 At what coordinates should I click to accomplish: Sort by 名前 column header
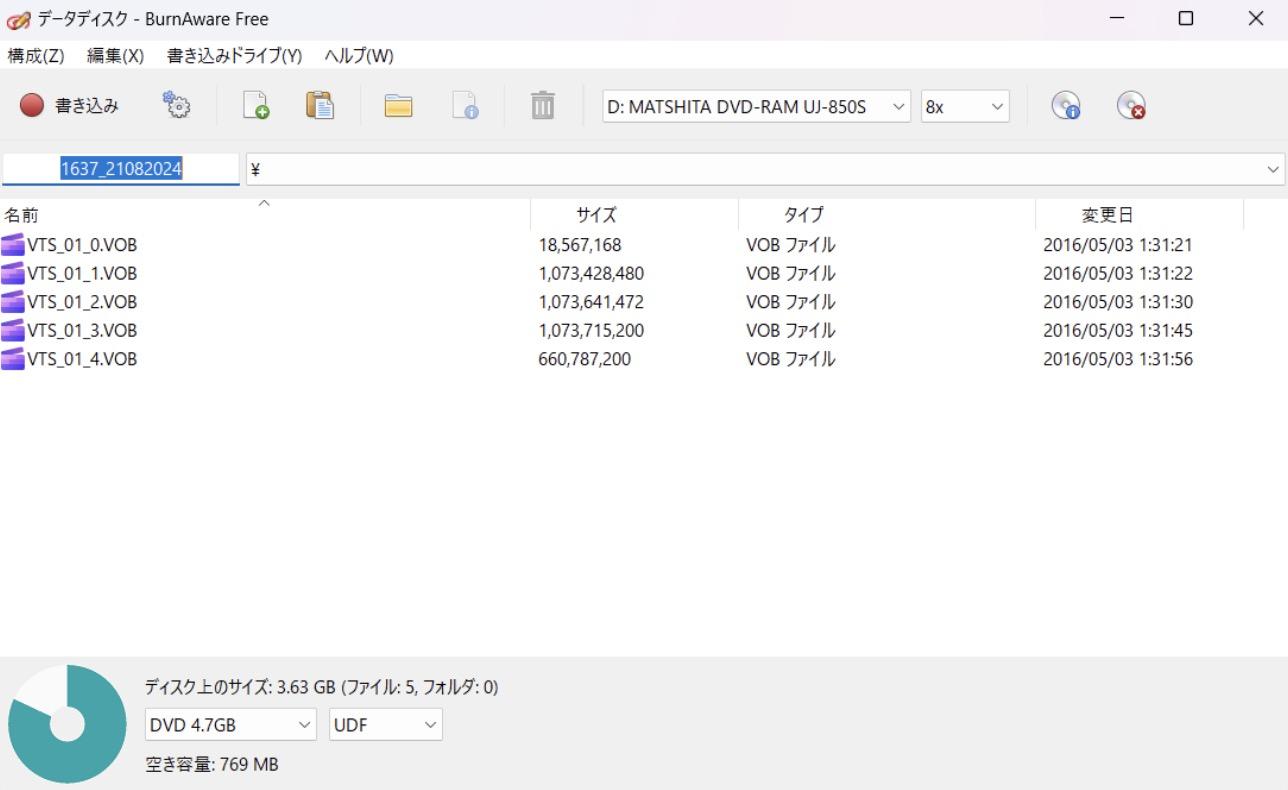click(x=265, y=215)
